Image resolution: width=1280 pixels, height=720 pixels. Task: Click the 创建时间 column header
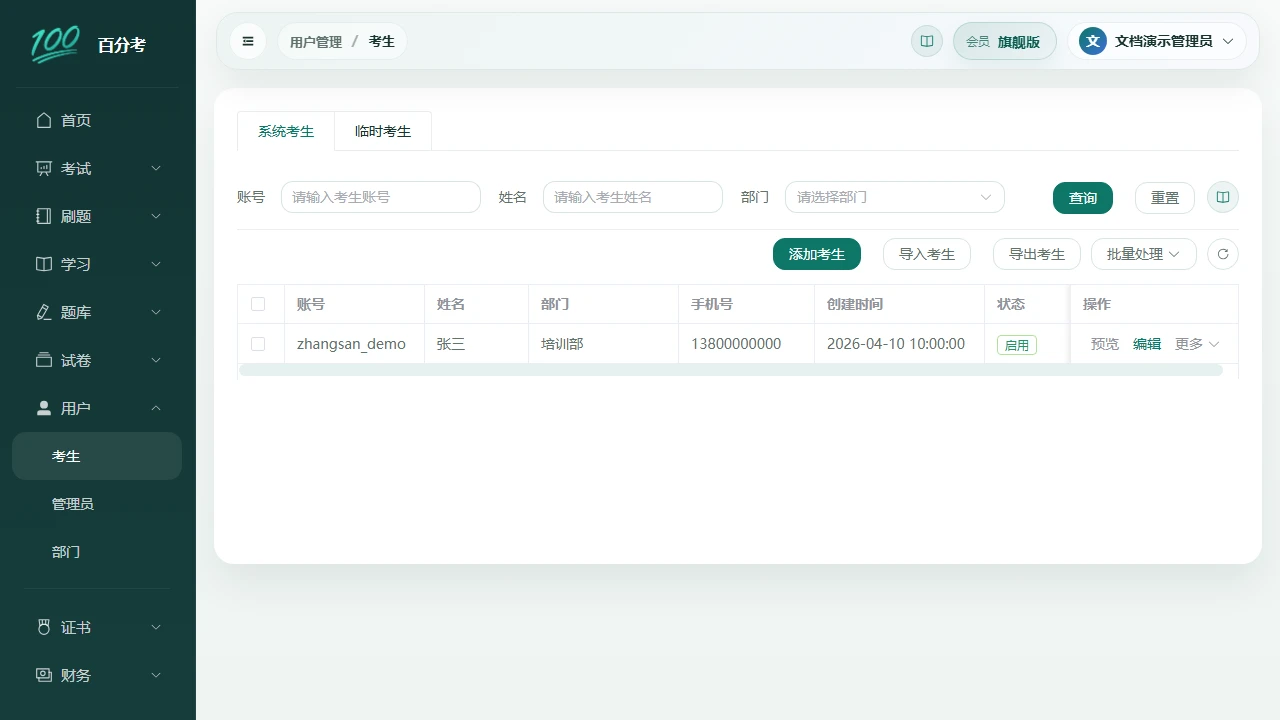[900, 304]
